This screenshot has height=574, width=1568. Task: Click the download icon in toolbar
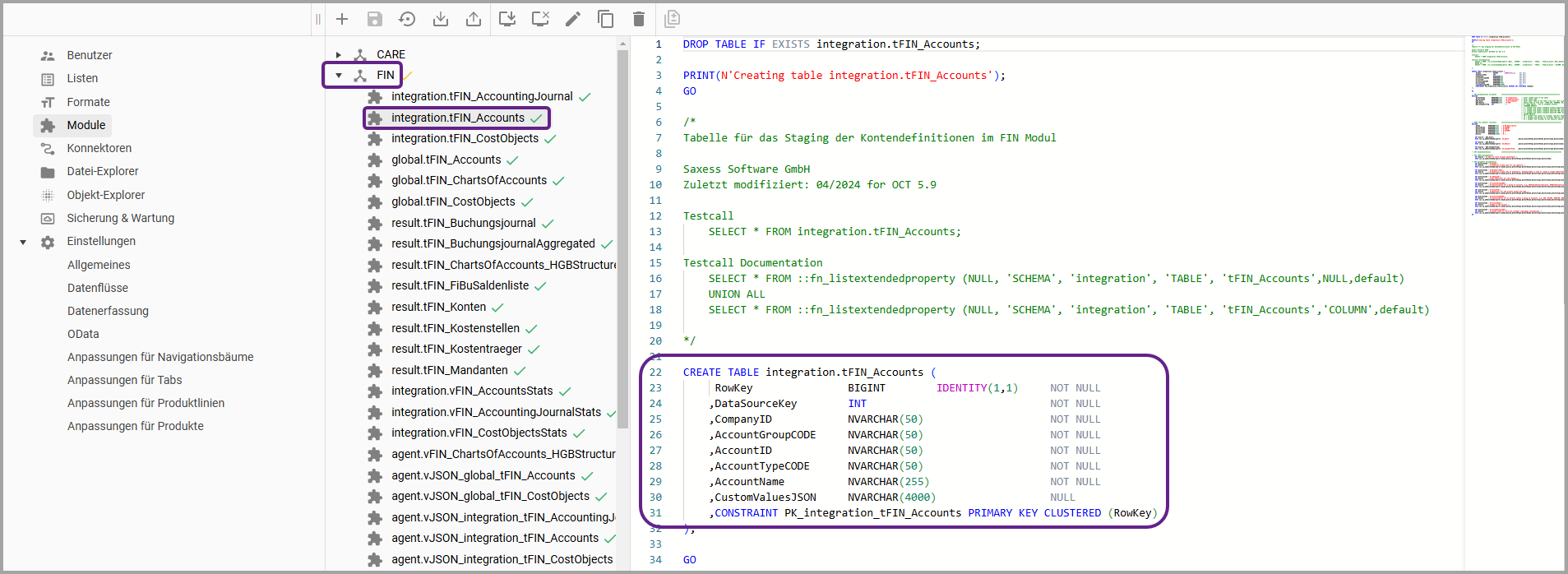click(x=441, y=19)
